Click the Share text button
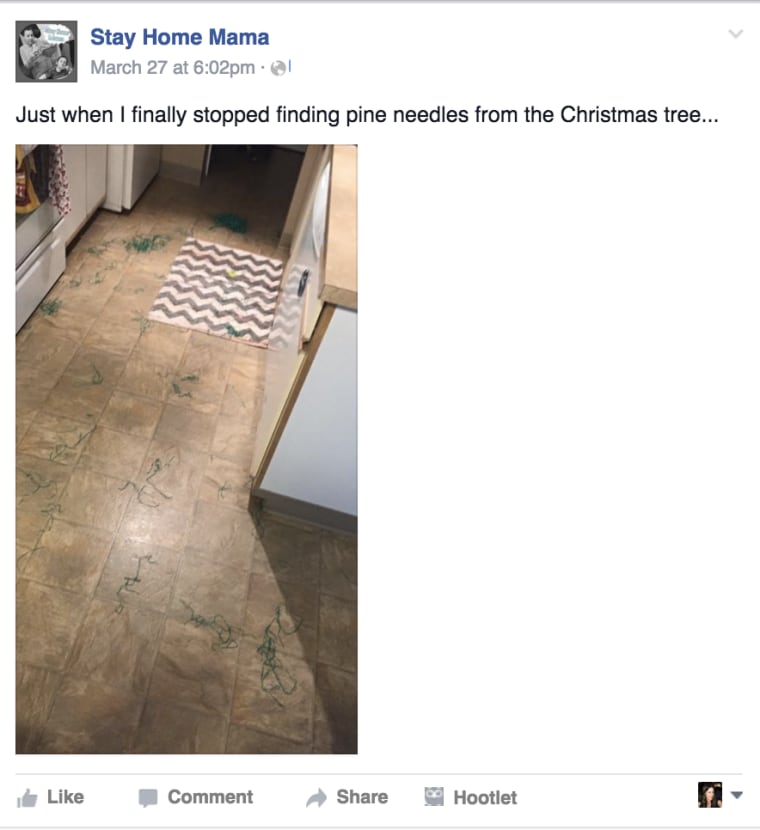This screenshot has height=830, width=760. [x=362, y=797]
